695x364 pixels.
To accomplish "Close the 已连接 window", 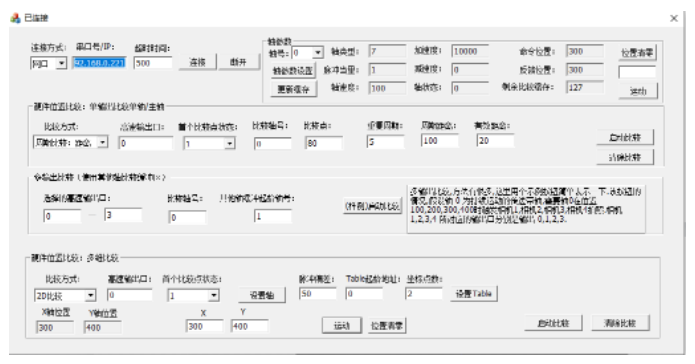I will pyautogui.click(x=674, y=18).
